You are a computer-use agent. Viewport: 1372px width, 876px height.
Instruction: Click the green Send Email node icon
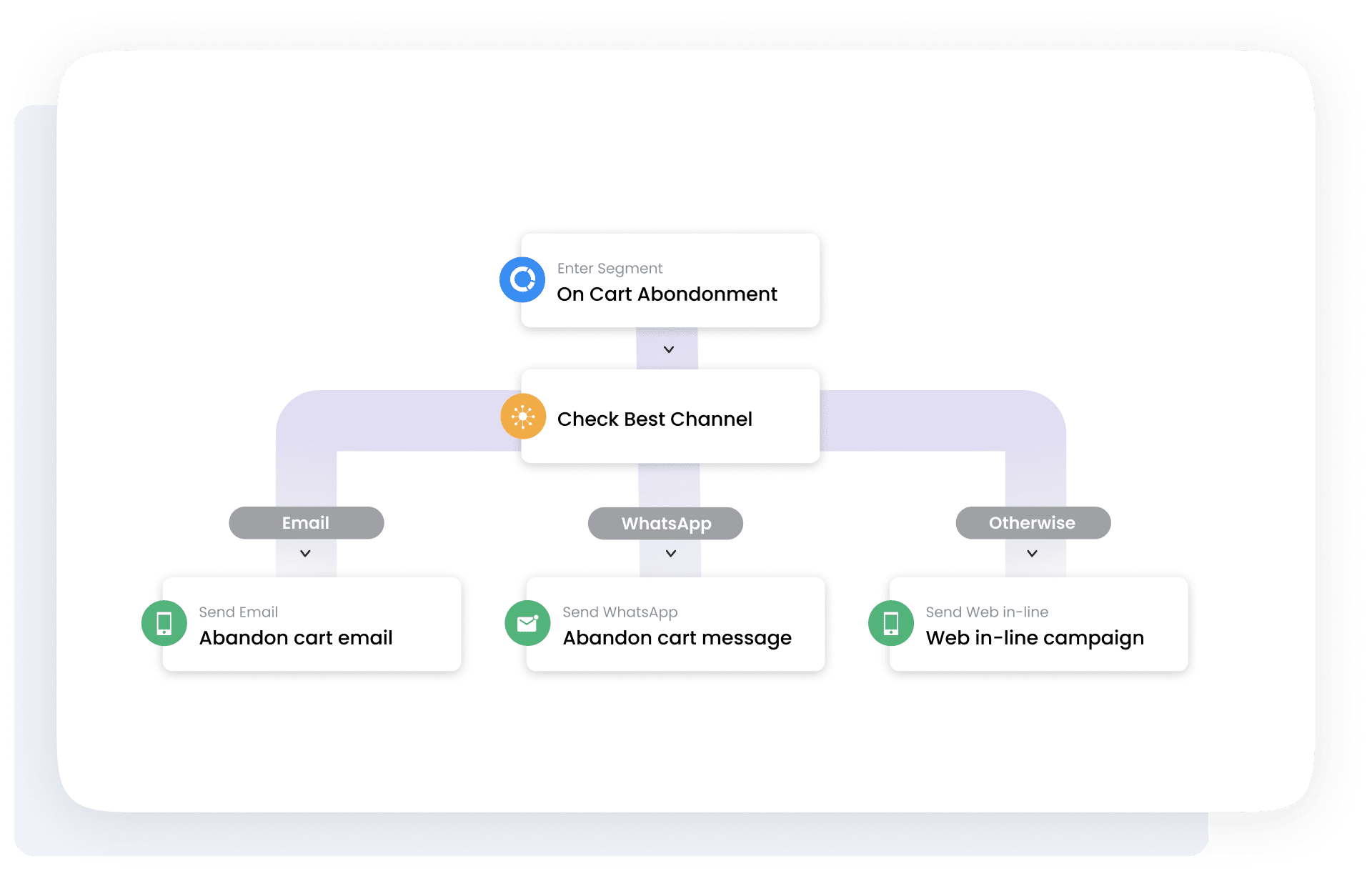click(x=164, y=623)
